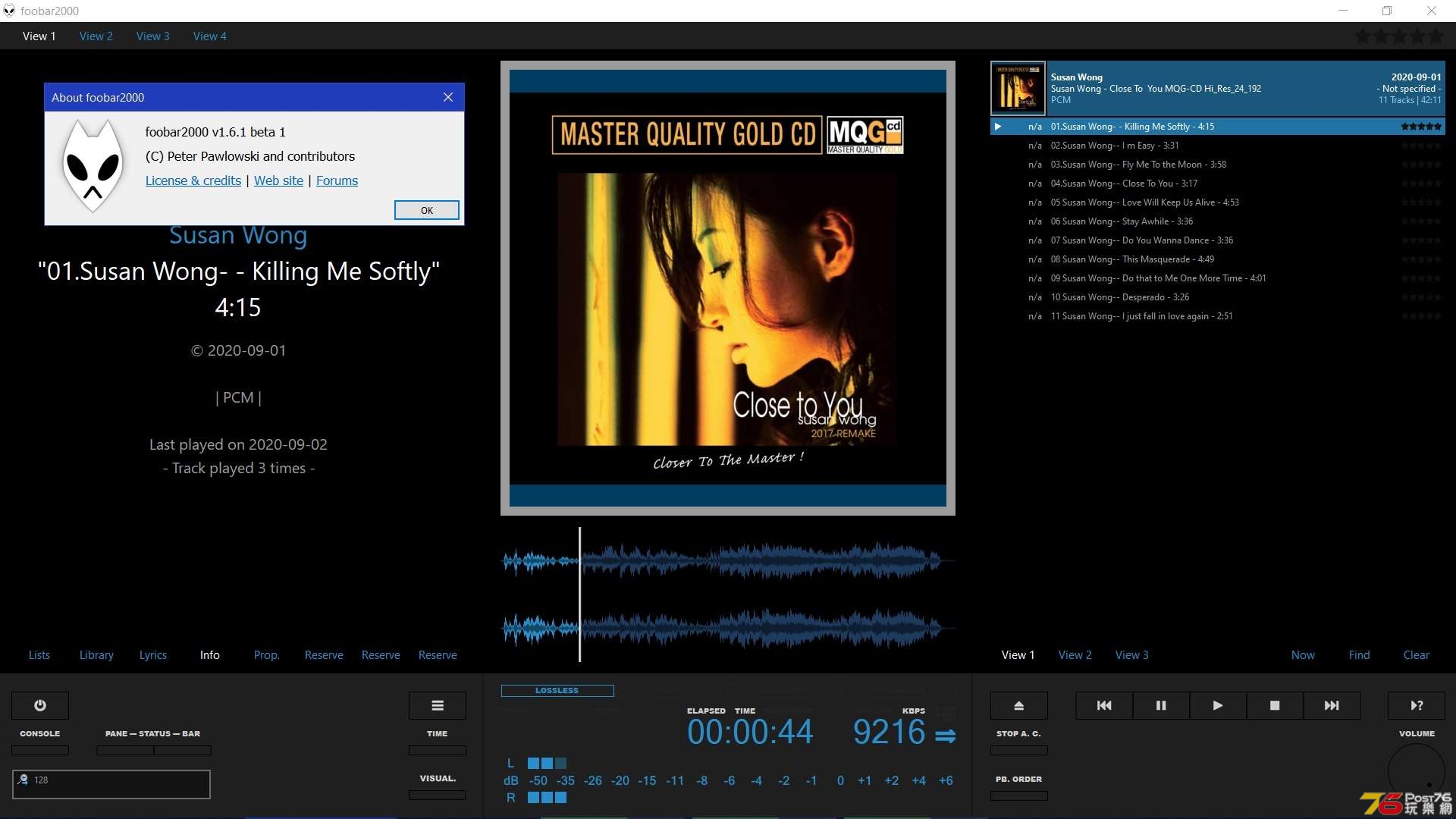Screen dimensions: 1456x819
Task: Click the search icon in the search field
Action: pyautogui.click(x=23, y=780)
